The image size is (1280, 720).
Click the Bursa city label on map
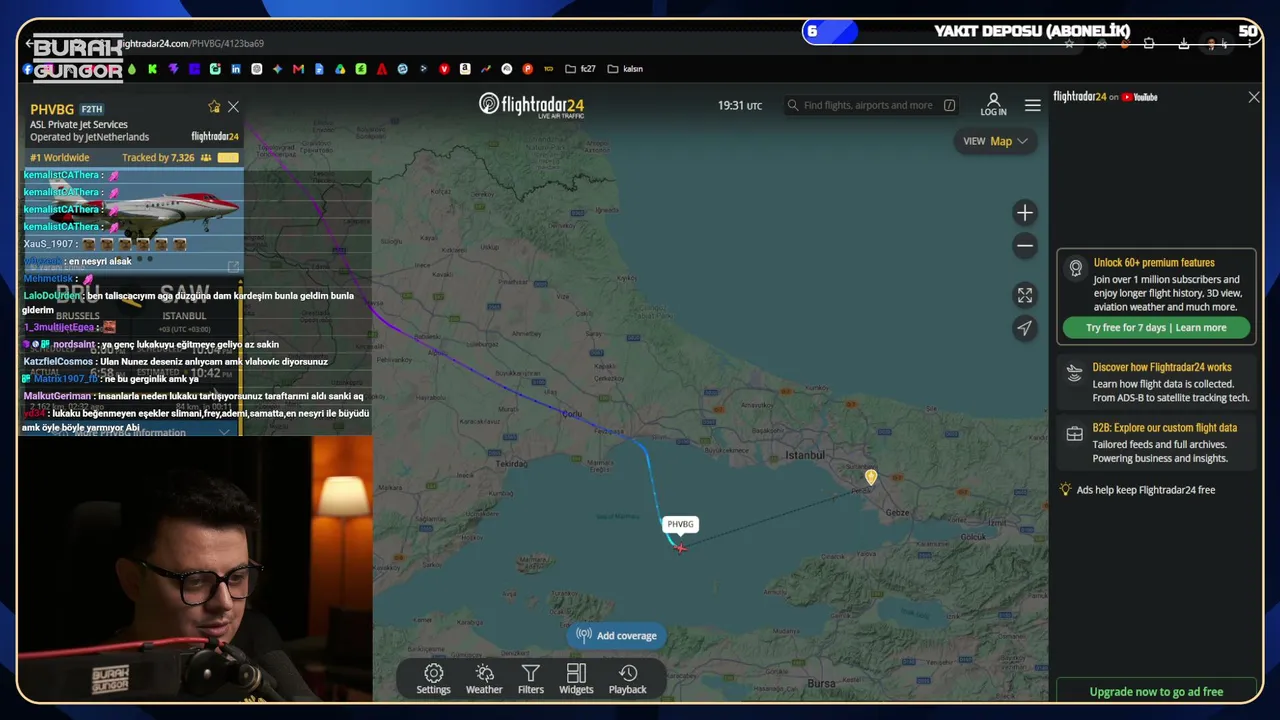point(821,684)
